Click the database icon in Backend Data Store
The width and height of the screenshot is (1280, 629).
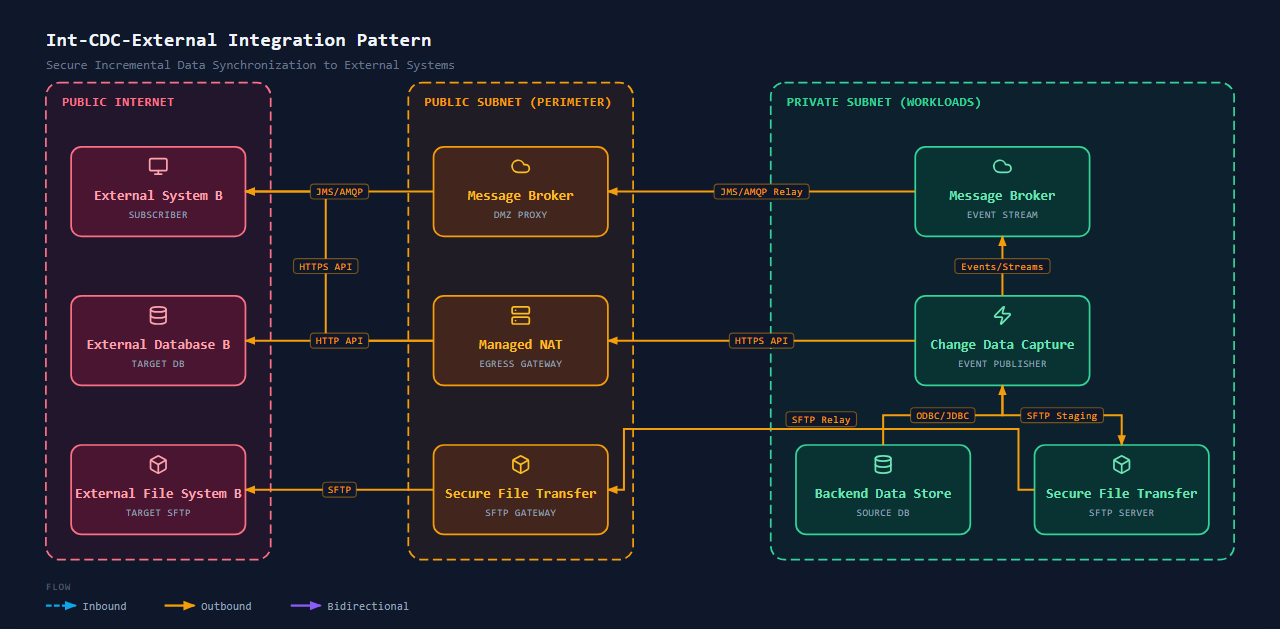[883, 465]
